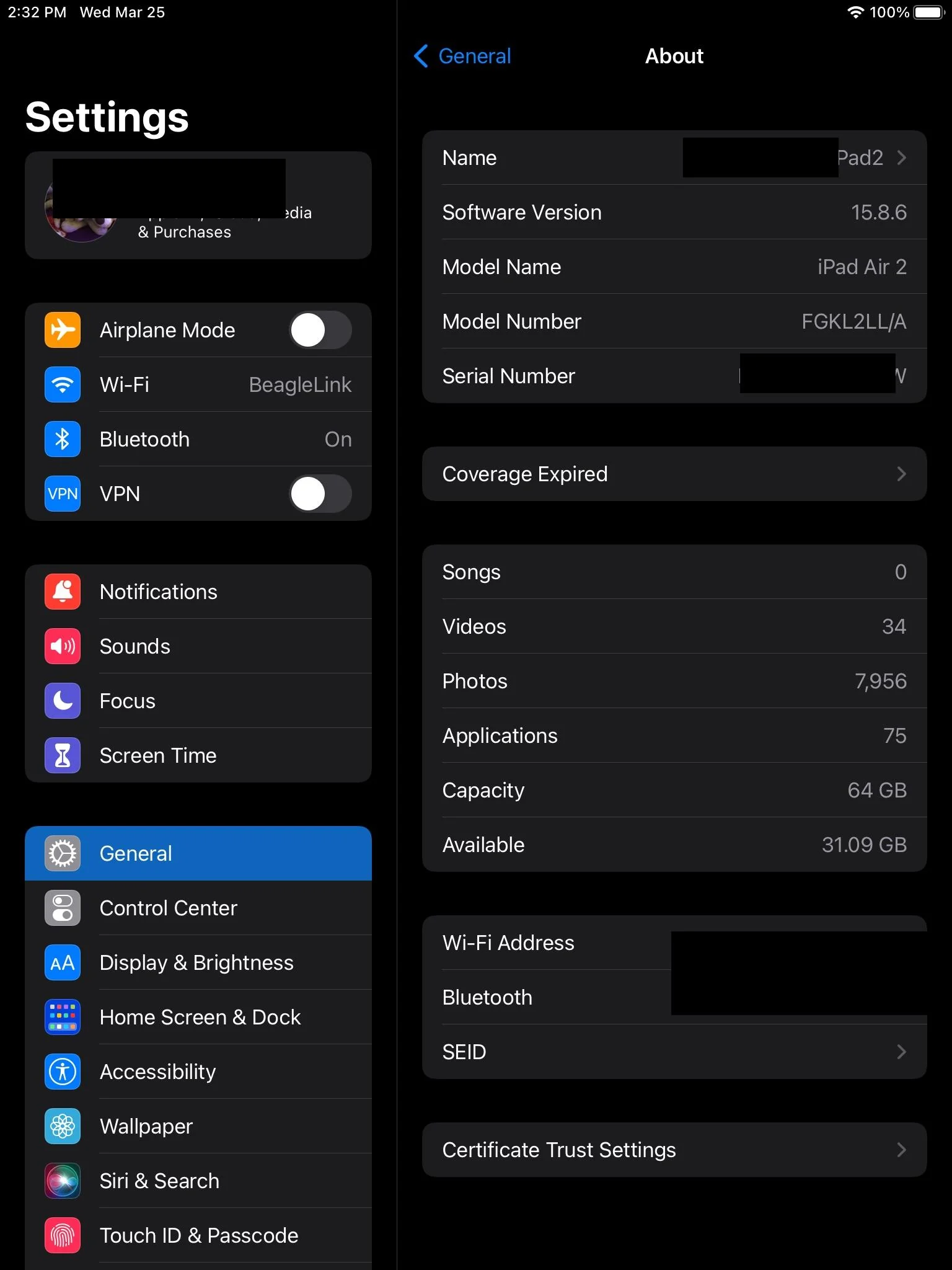Tap the Certificate Trust Settings label

coord(559,1150)
